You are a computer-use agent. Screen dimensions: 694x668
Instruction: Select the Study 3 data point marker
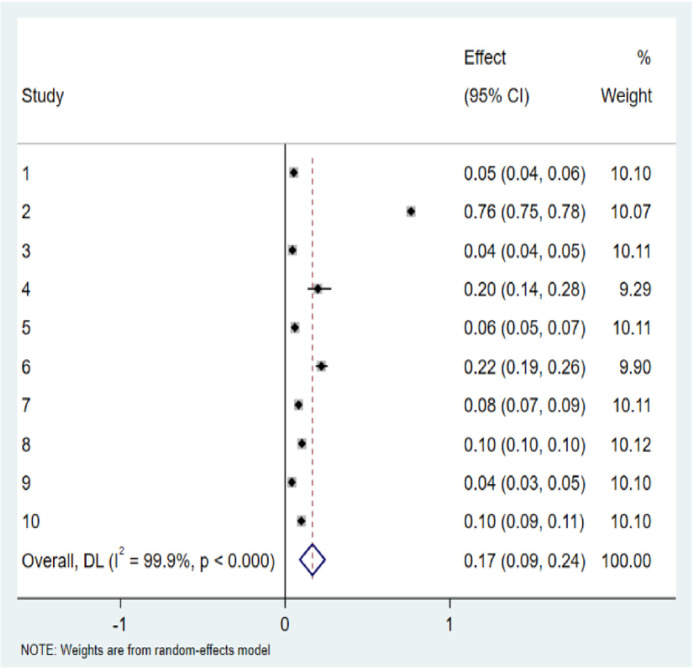pos(292,250)
